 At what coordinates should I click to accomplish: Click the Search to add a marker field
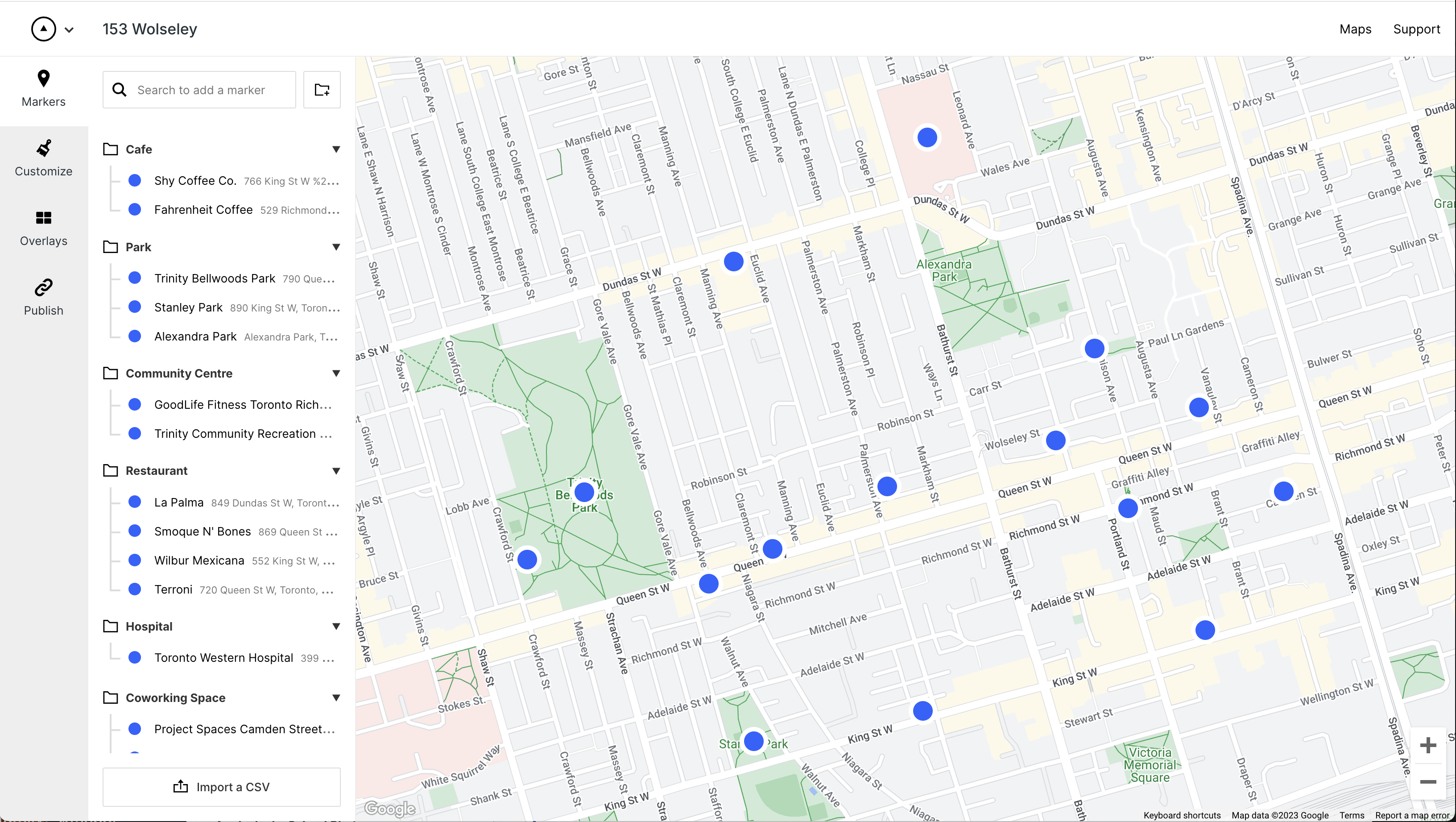point(199,90)
